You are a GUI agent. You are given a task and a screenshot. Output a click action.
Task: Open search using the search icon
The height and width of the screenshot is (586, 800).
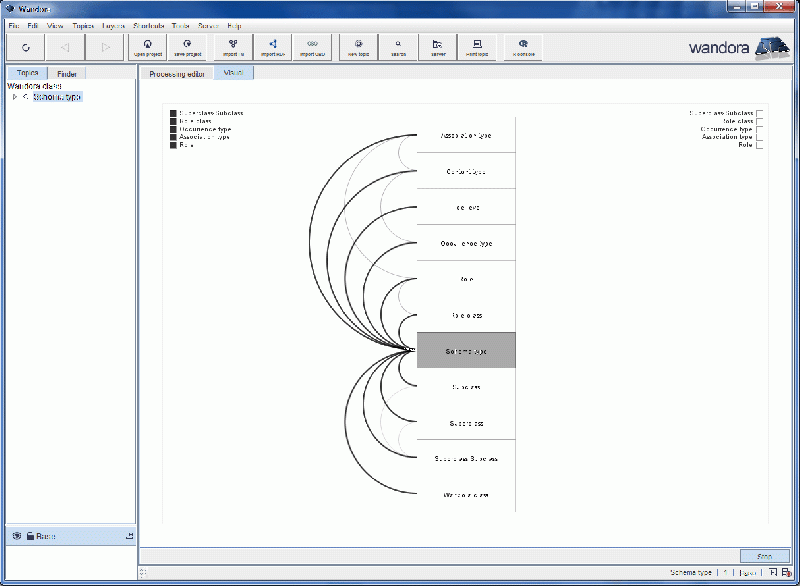tap(398, 46)
